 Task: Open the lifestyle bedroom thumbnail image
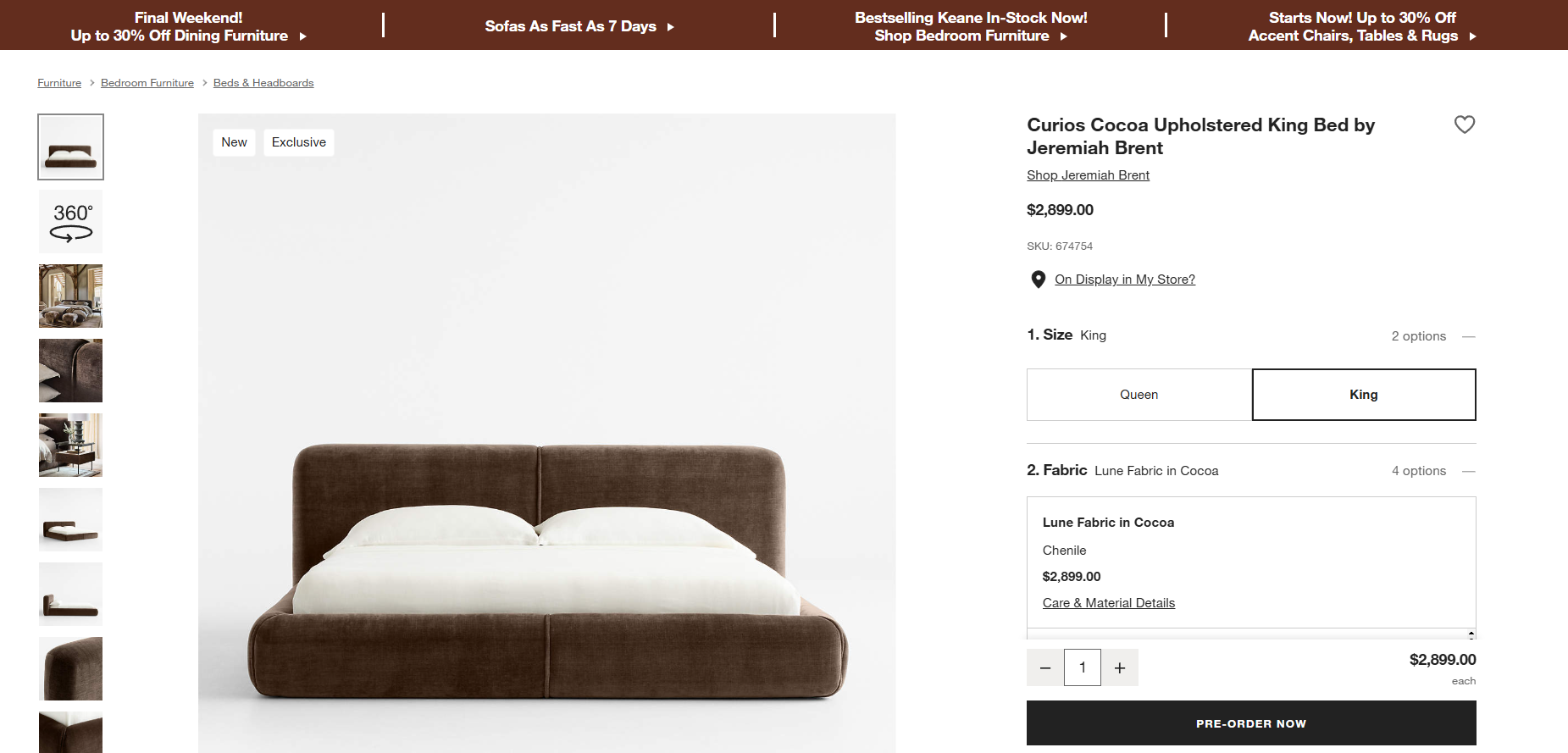coord(70,296)
